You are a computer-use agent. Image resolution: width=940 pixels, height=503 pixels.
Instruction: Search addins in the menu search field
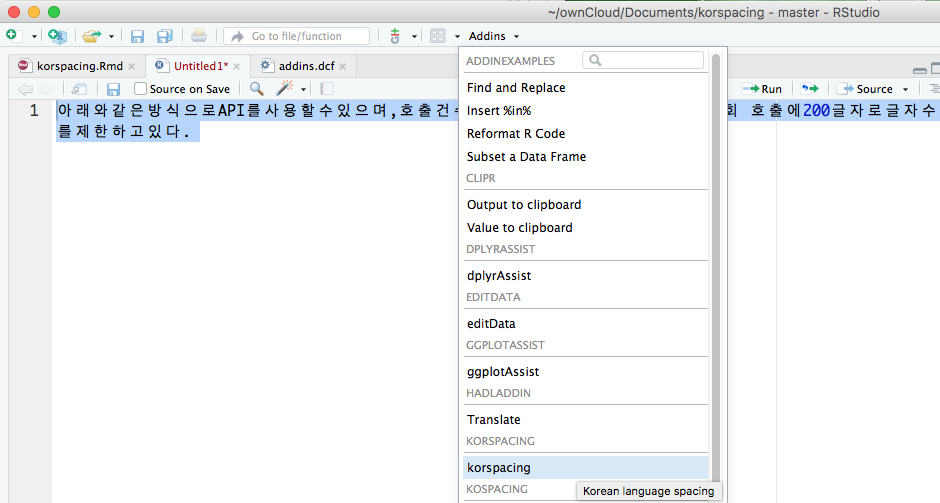coord(643,60)
